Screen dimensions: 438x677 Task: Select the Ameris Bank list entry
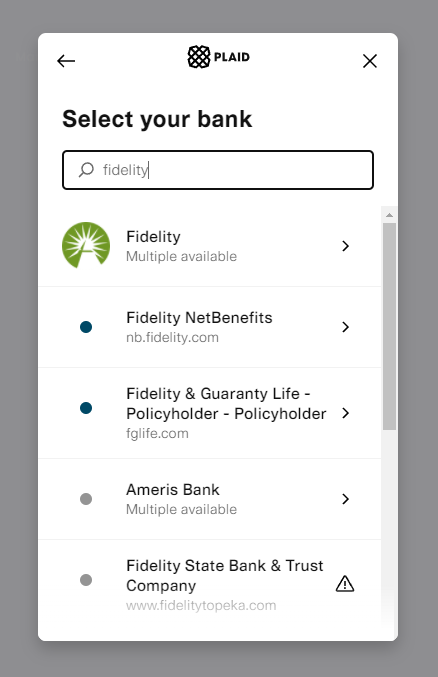point(210,499)
